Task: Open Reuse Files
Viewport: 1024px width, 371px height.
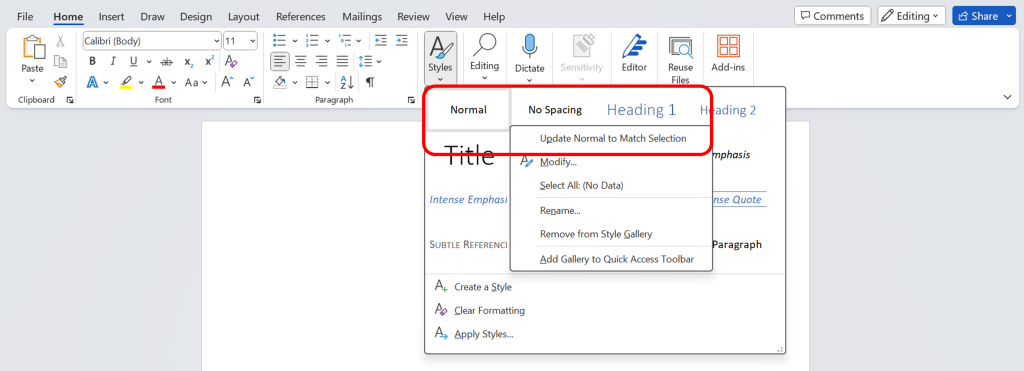Action: [x=680, y=59]
